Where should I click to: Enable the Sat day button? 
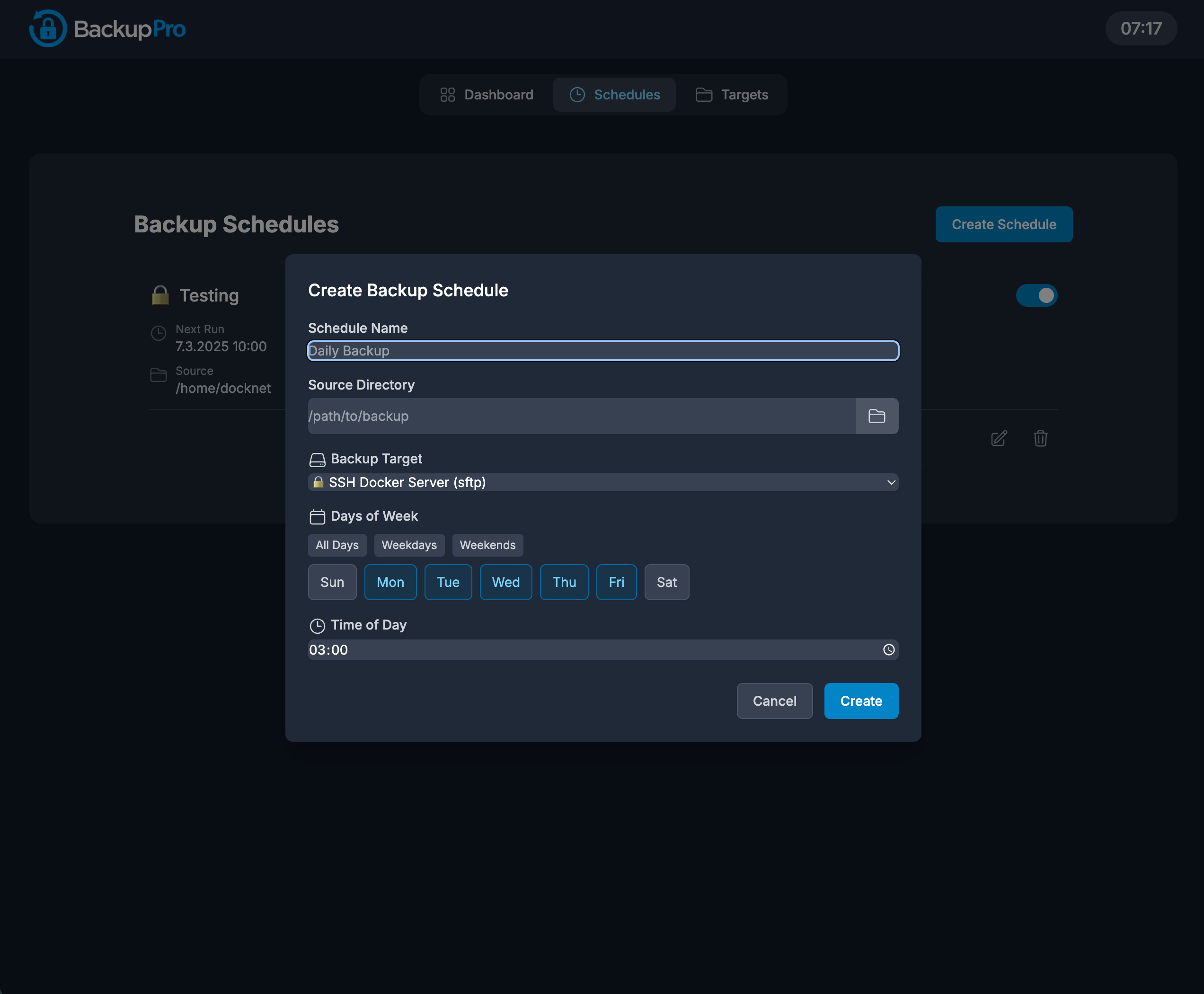click(x=666, y=582)
